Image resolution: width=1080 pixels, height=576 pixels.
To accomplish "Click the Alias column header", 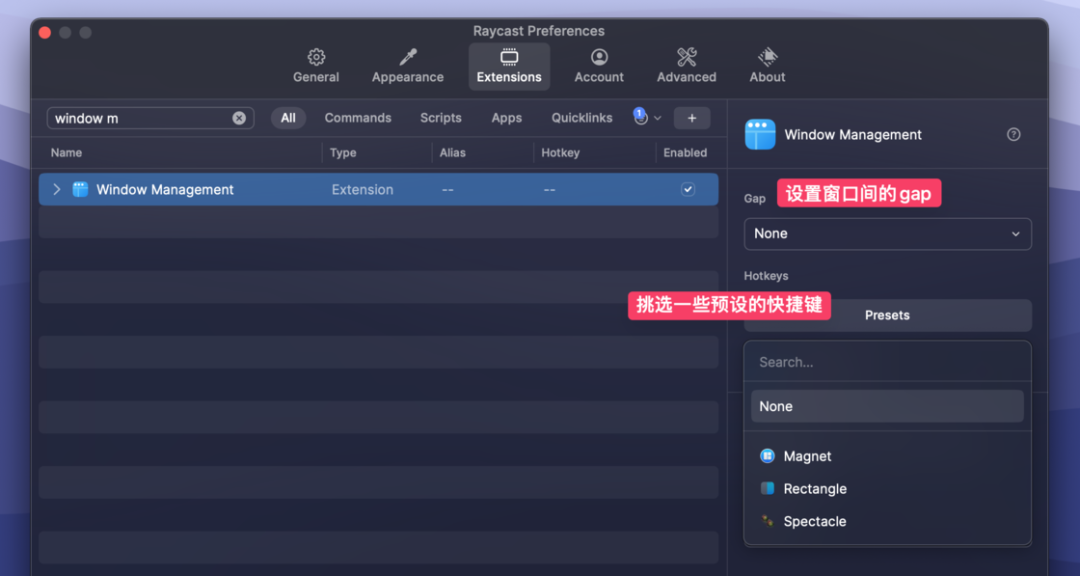I will click(453, 152).
